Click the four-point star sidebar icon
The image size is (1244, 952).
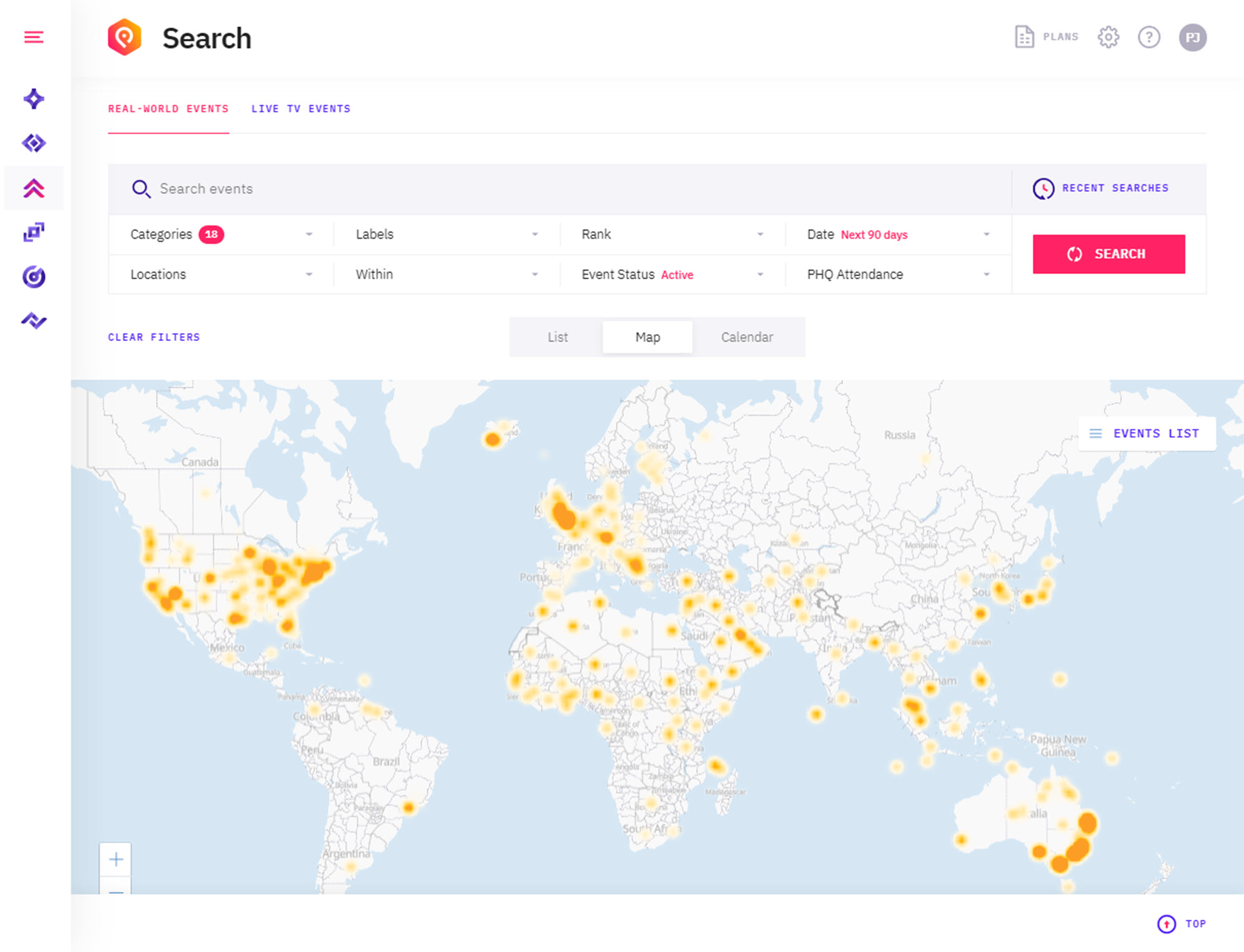click(34, 99)
